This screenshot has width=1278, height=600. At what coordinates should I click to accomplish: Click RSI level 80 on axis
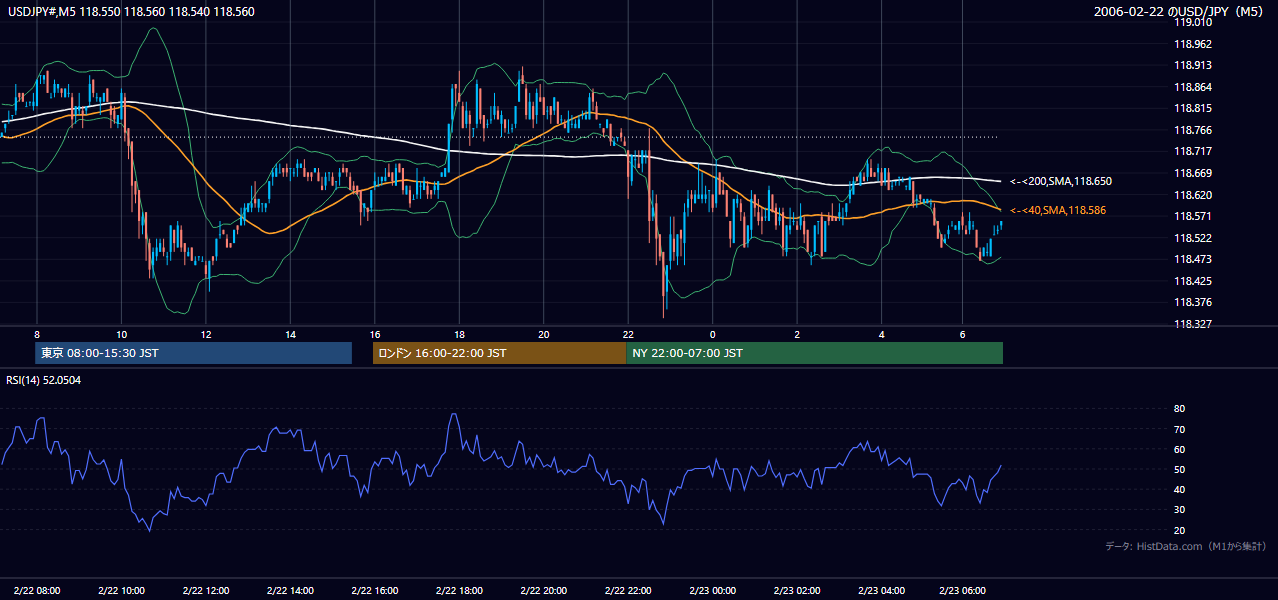1179,409
